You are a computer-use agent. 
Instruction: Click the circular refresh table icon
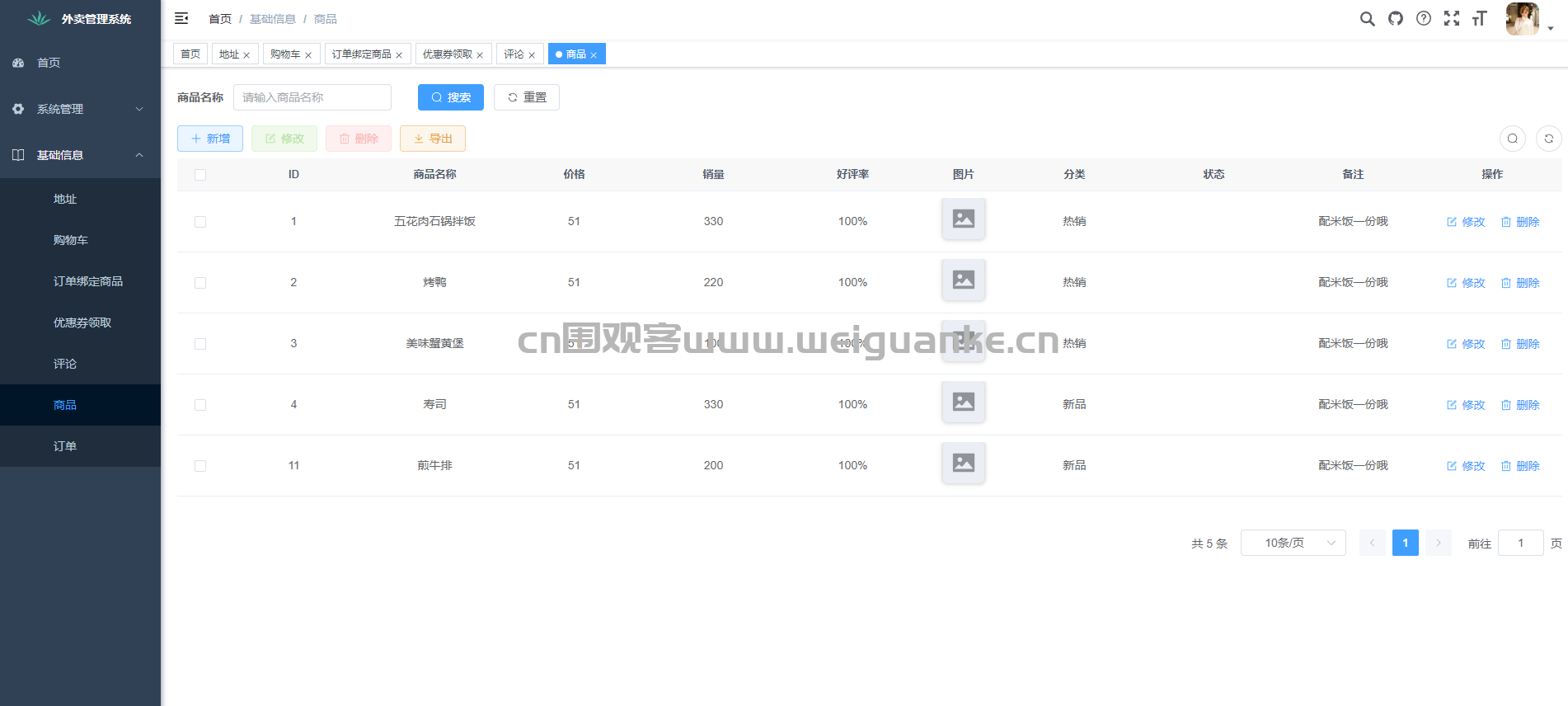pyautogui.click(x=1548, y=139)
